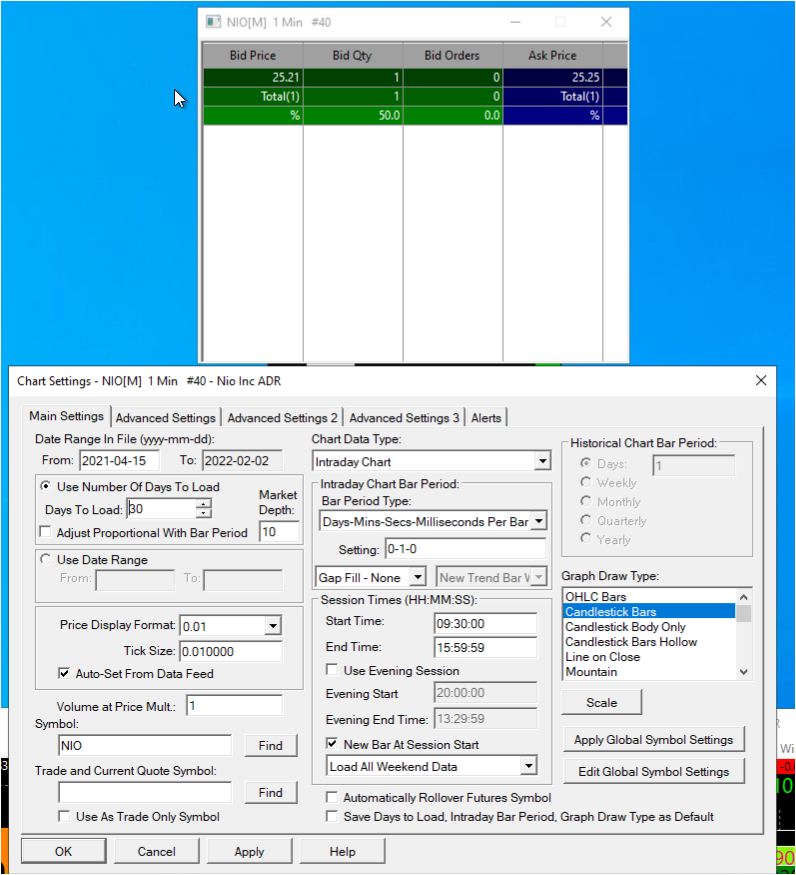Select Candlestick Body Only draw type
The width and height of the screenshot is (796, 875).
[x=650, y=627]
